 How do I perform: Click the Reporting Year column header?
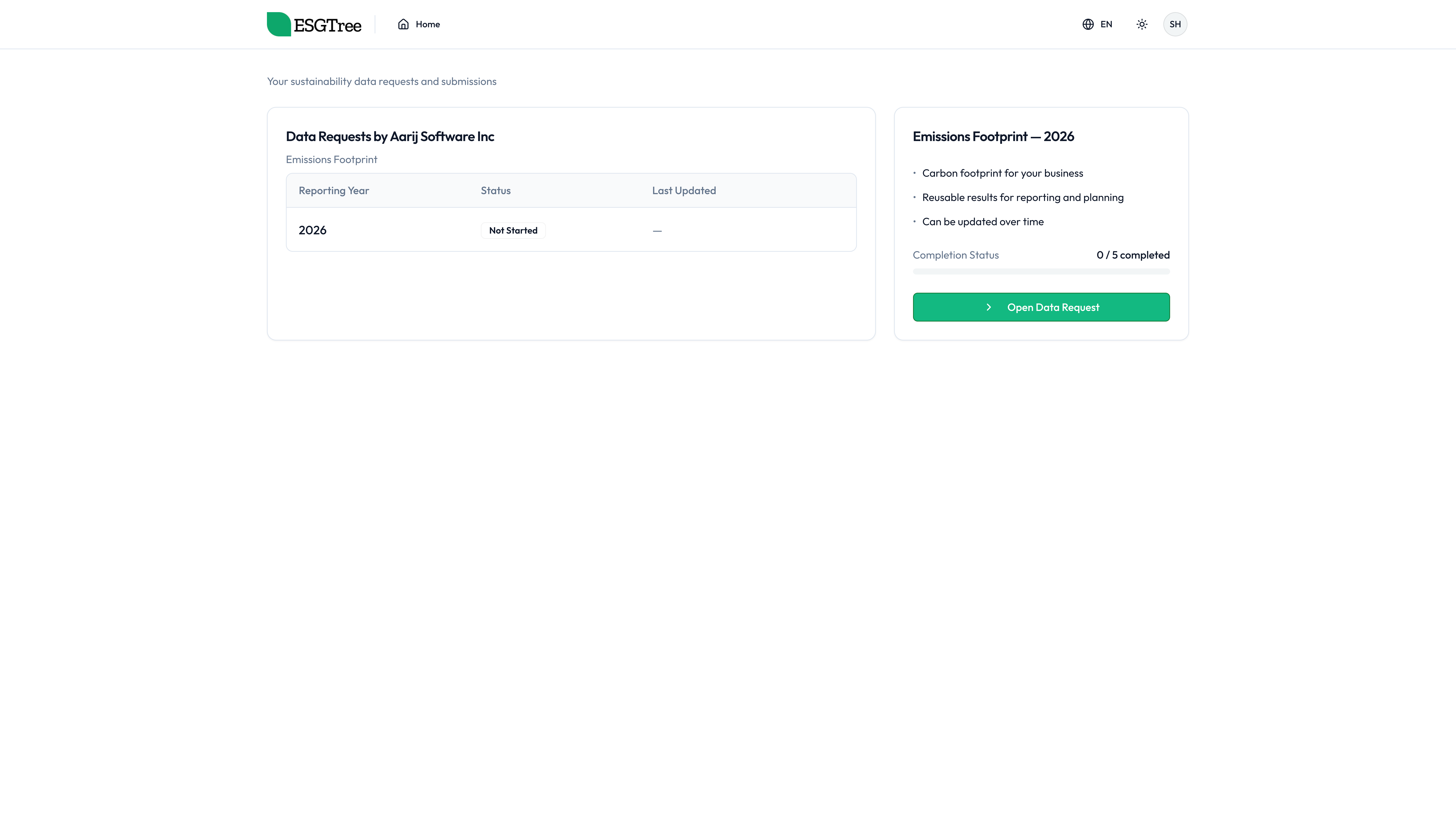tap(333, 191)
